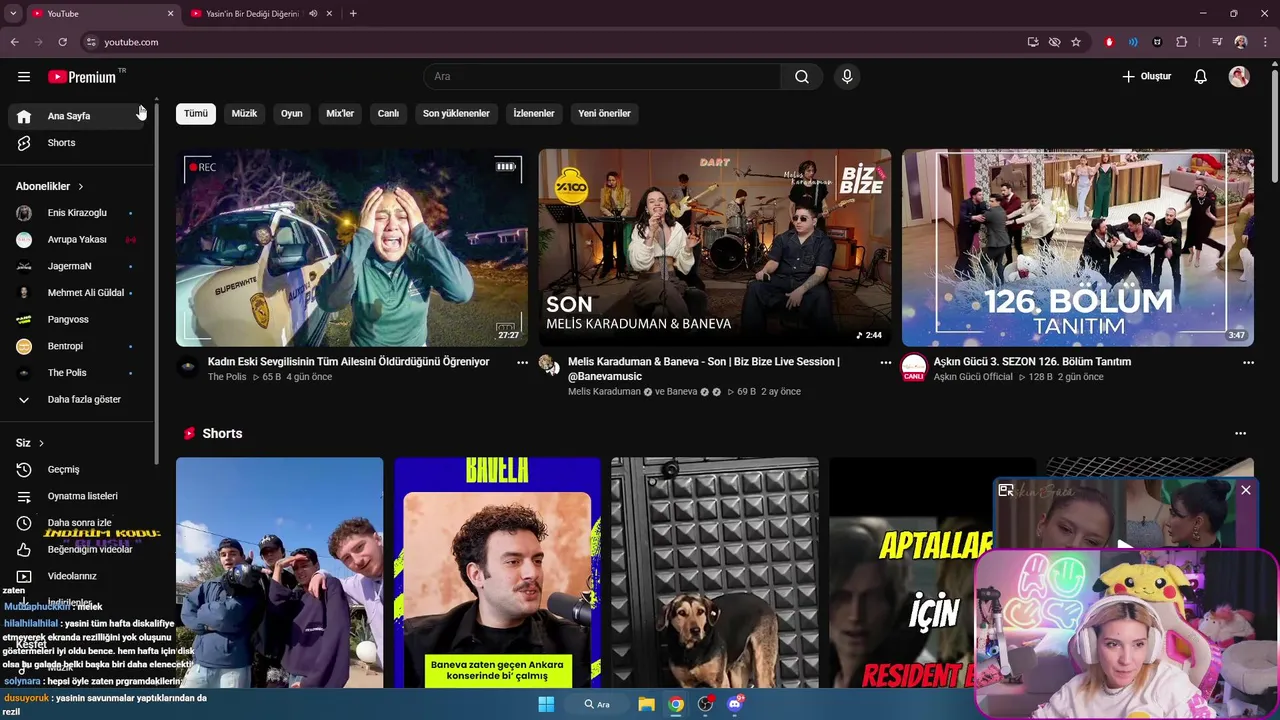Reload the page
The image size is (1280, 720).
(62, 42)
